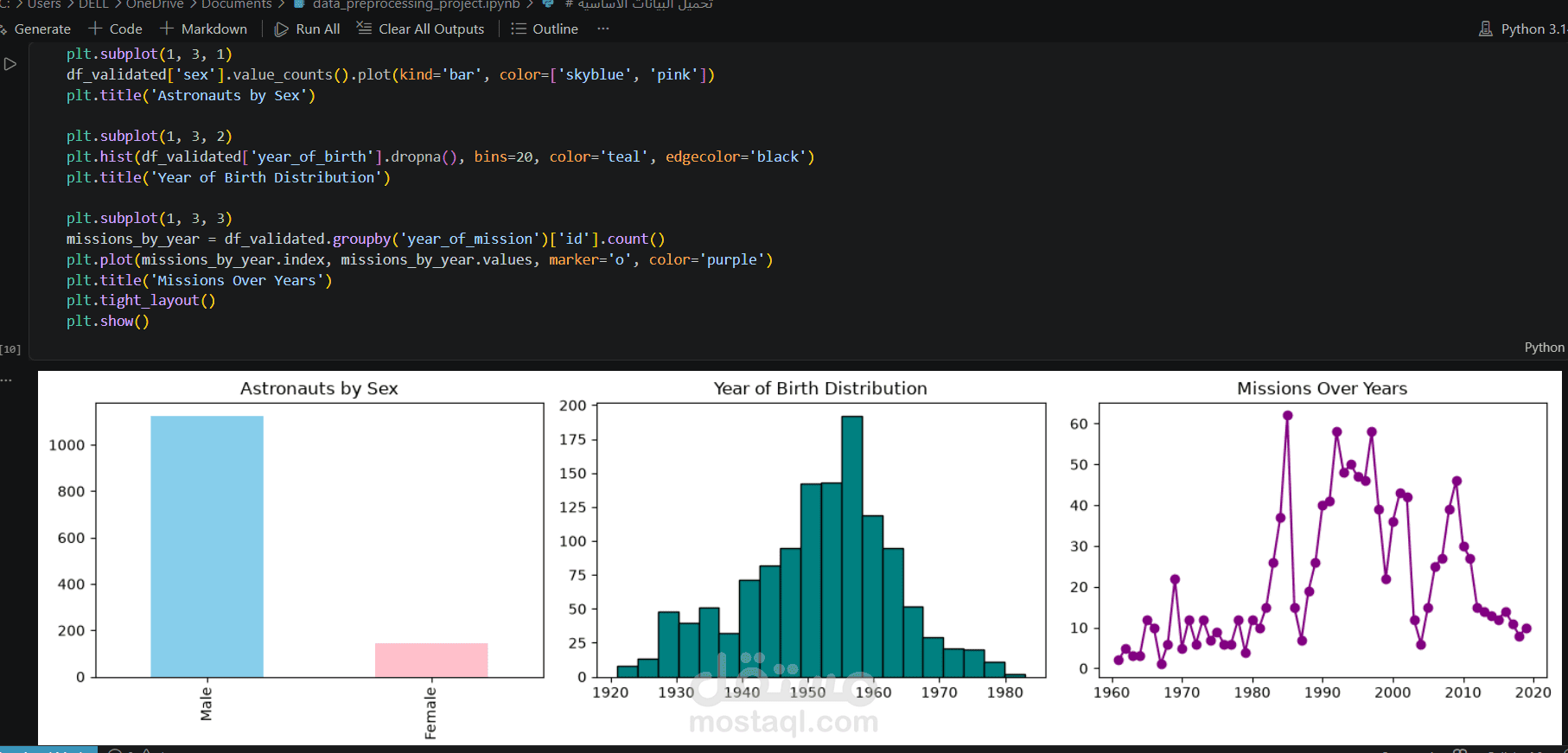This screenshot has height=753, width=1568.
Task: Click the Missions Over Years chart title
Action: 1322,388
